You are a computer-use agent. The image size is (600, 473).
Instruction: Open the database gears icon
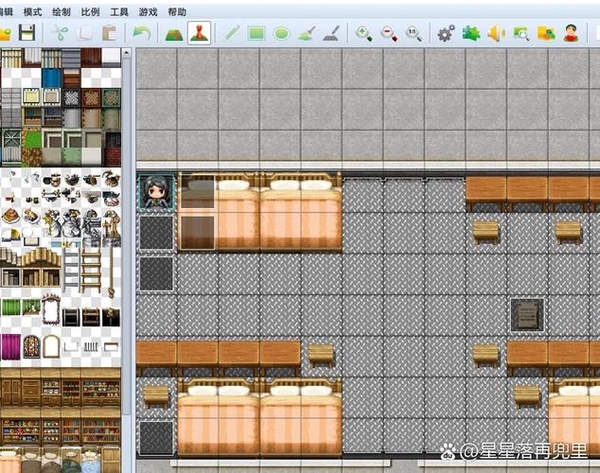[446, 33]
